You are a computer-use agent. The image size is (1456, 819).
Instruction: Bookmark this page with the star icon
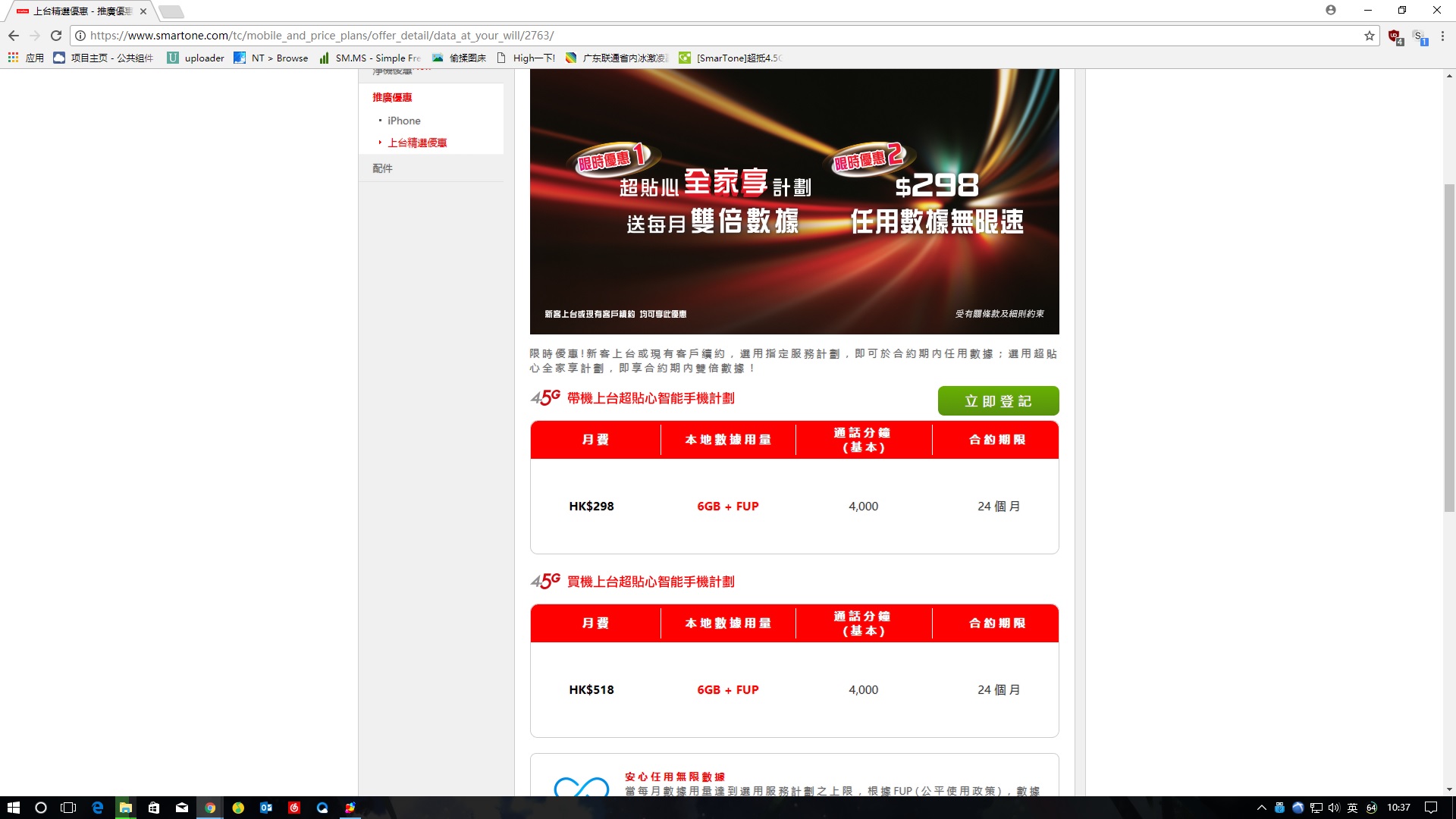pyautogui.click(x=1370, y=36)
